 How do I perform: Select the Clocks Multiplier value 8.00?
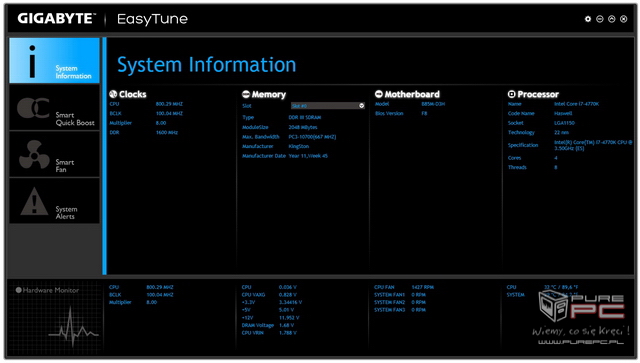161,123
